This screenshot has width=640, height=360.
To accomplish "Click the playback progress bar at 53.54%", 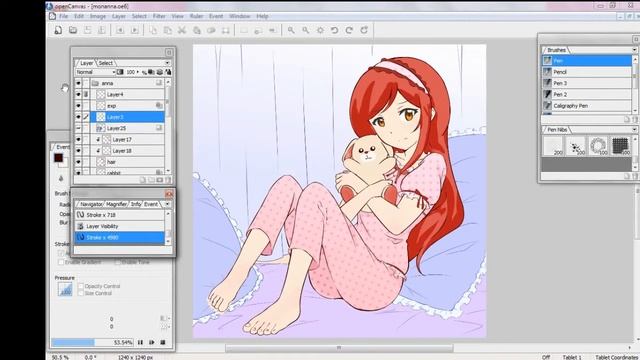I will [x=93, y=342].
